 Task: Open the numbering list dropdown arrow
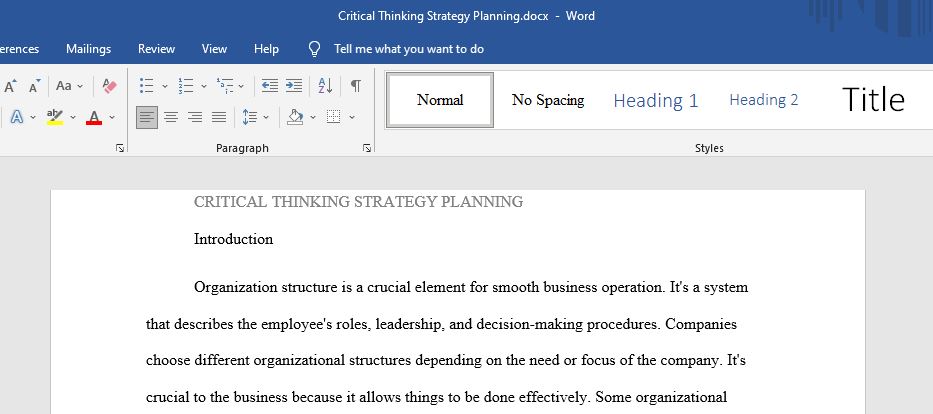click(x=203, y=86)
